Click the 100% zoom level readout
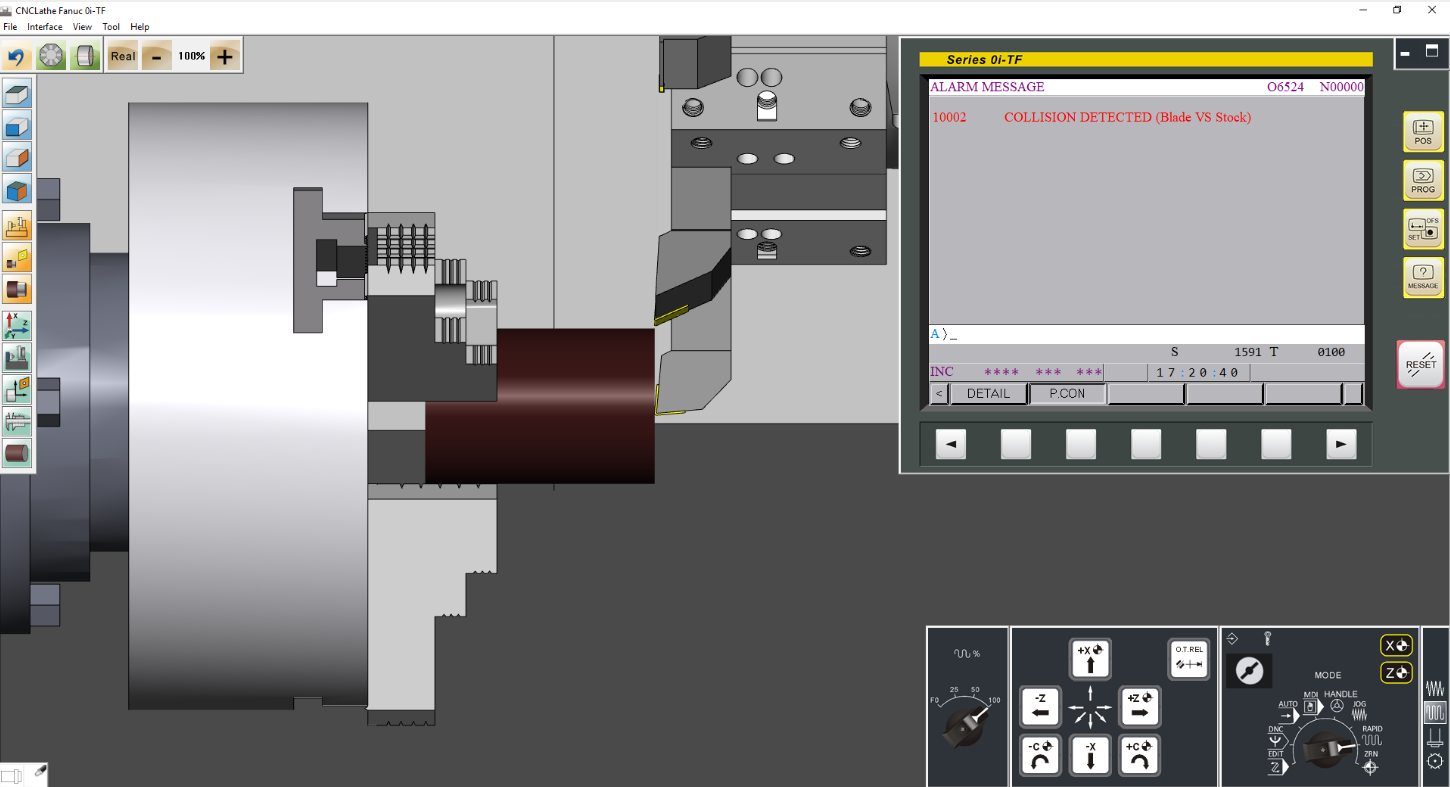1450x787 pixels. [x=191, y=56]
